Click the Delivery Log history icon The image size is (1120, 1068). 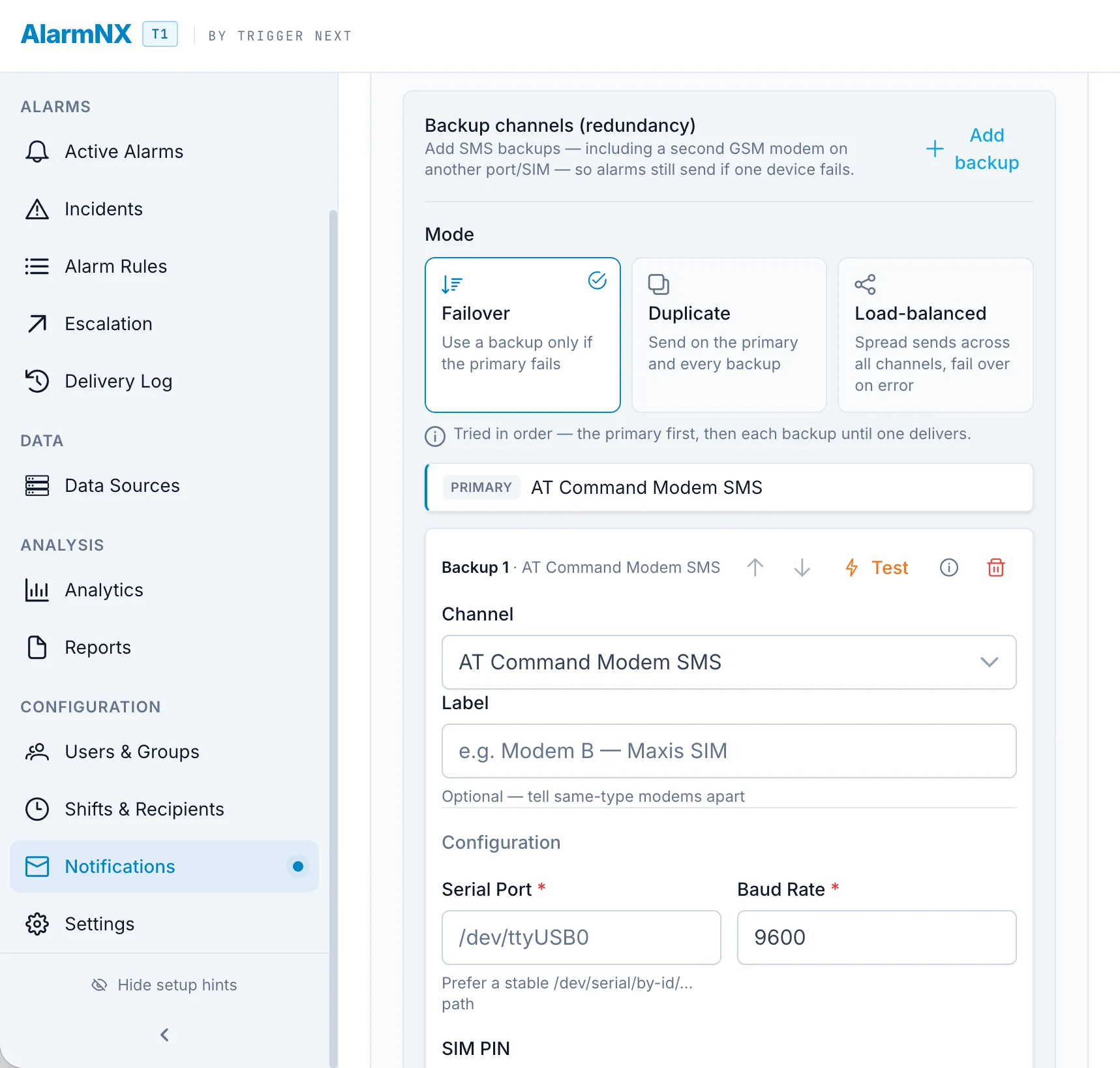pos(37,381)
